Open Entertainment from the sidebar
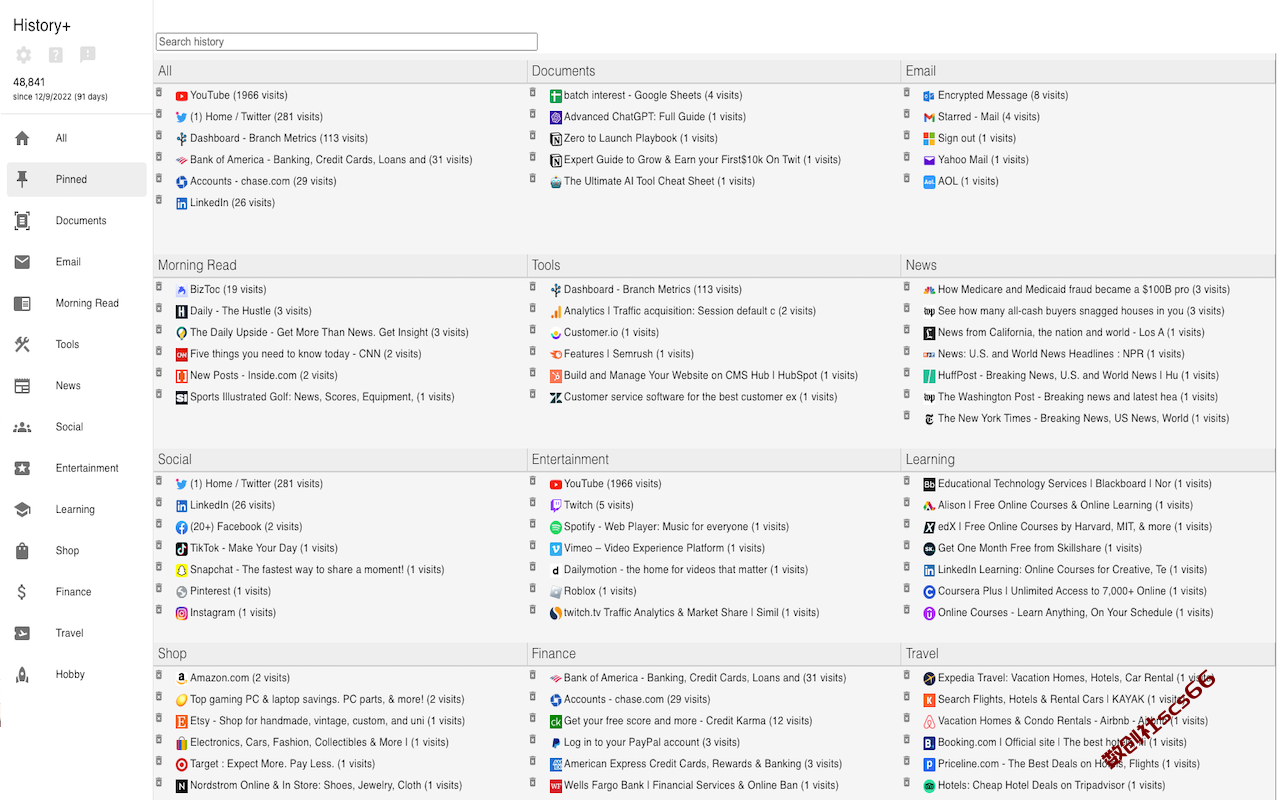 click(77, 468)
